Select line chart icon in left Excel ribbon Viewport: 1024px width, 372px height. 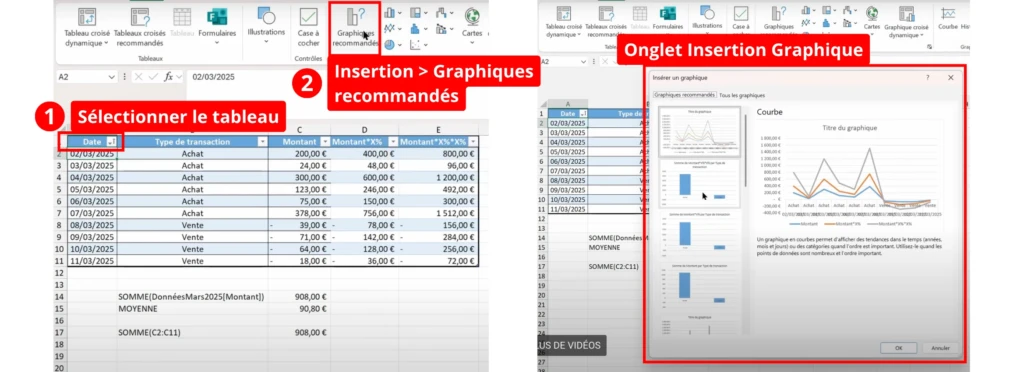[x=389, y=29]
